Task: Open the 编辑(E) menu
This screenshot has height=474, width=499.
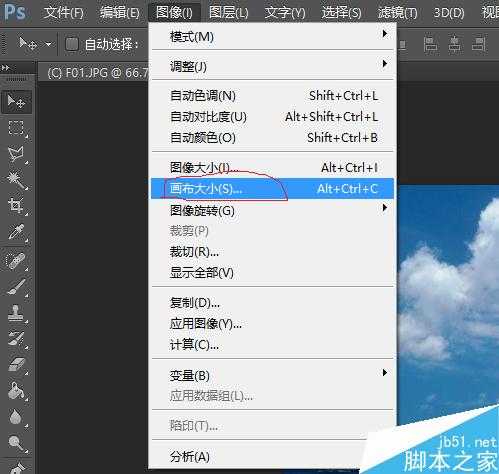Action: tap(119, 13)
